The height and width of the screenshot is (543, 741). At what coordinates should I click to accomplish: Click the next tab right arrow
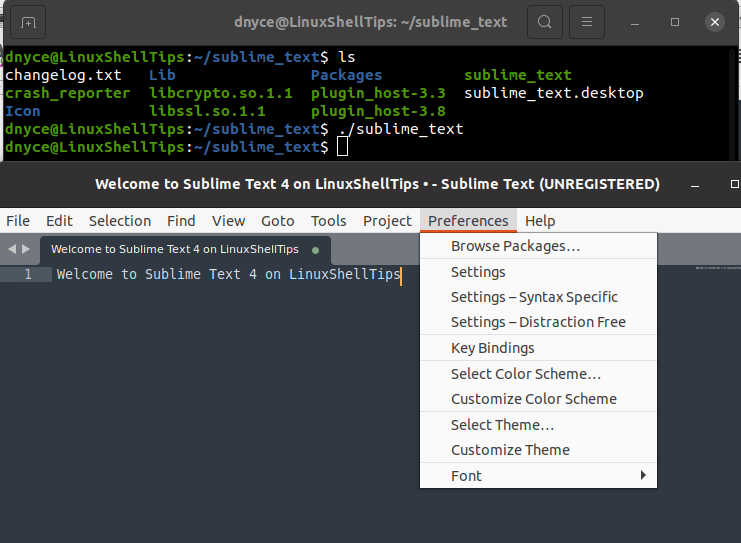26,249
